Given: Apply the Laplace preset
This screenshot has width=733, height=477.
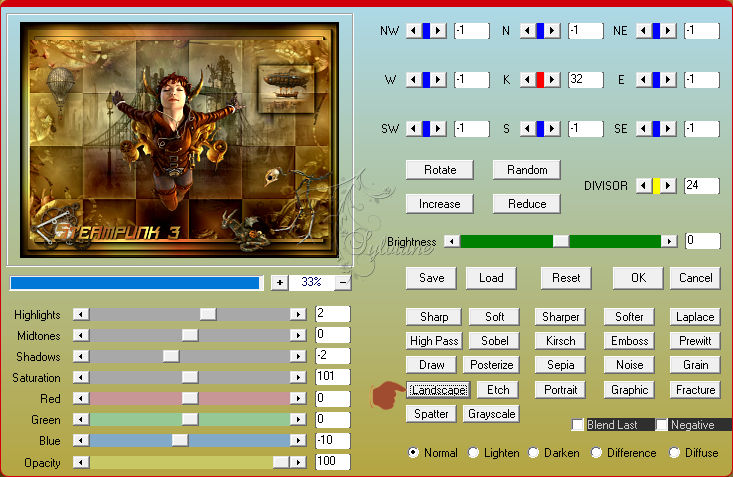Looking at the screenshot, I should point(695,317).
